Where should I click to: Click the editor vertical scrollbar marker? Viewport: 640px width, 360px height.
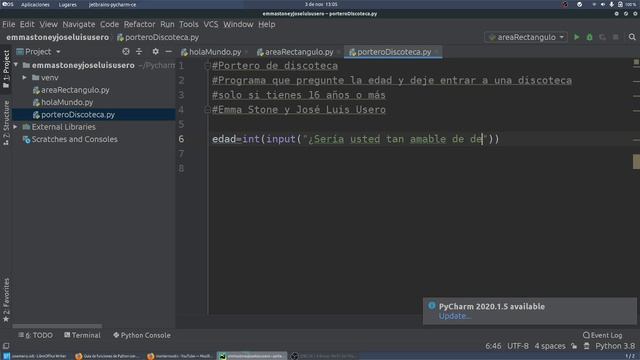pos(636,162)
